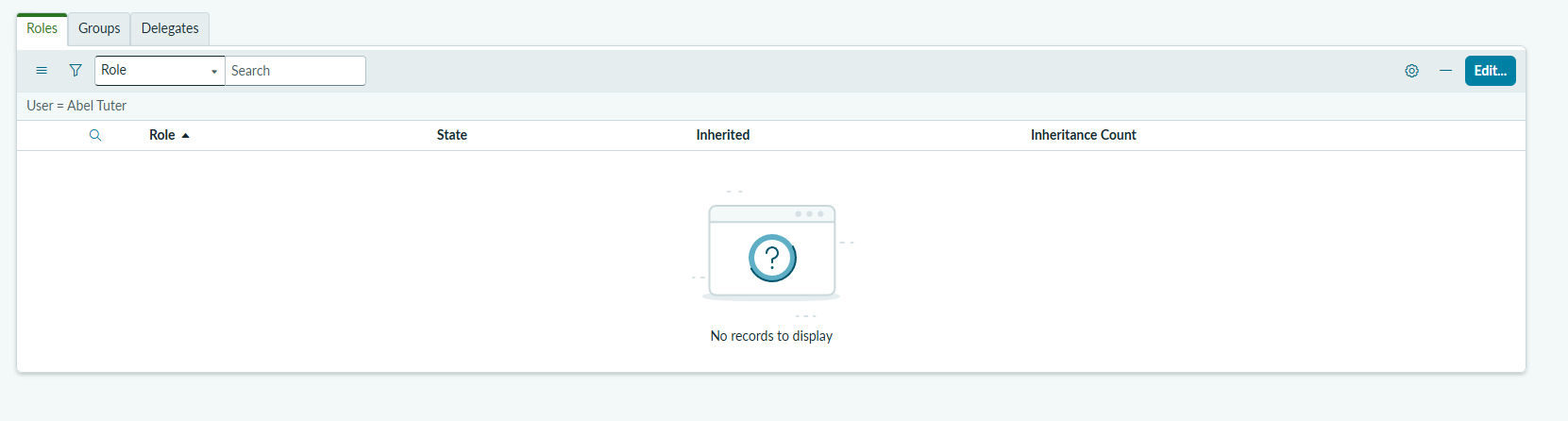The height and width of the screenshot is (421, 1568).
Task: Click into the Search text box
Action: [295, 71]
